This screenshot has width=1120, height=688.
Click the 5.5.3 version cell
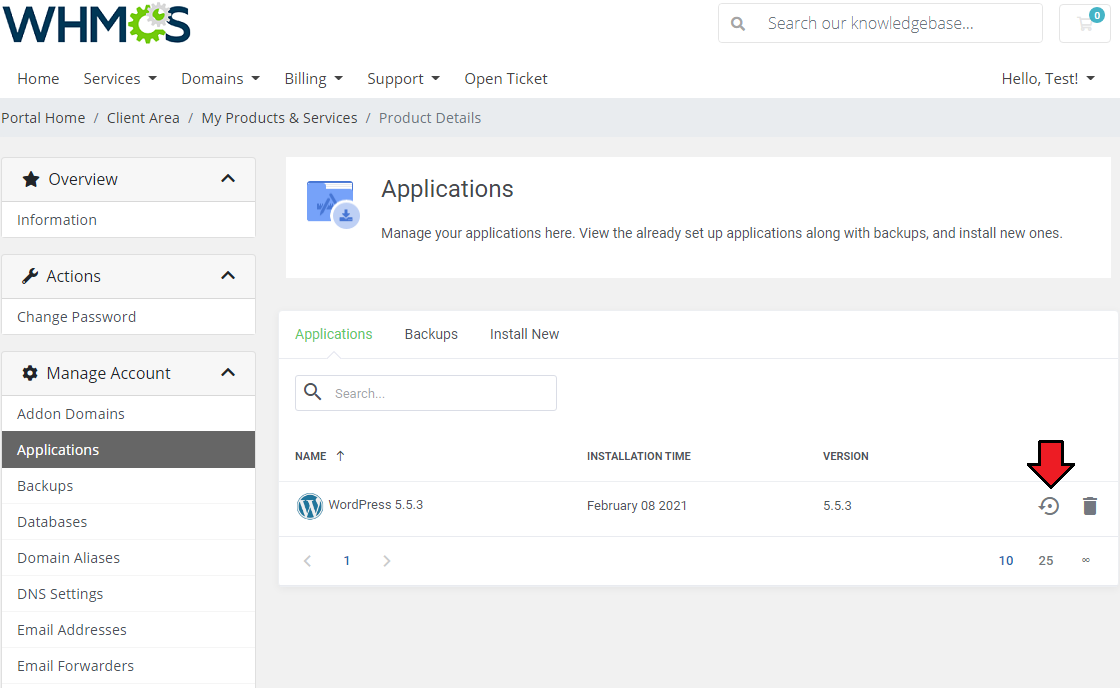tap(837, 506)
